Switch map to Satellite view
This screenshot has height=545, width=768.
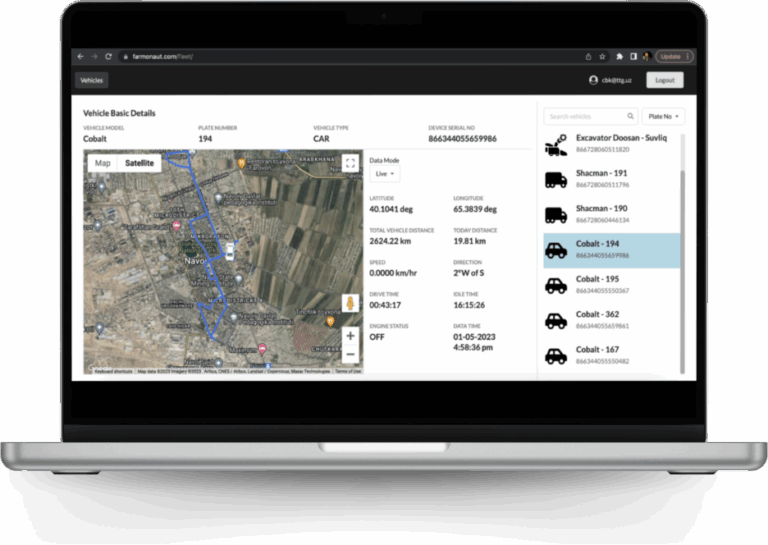[x=139, y=163]
